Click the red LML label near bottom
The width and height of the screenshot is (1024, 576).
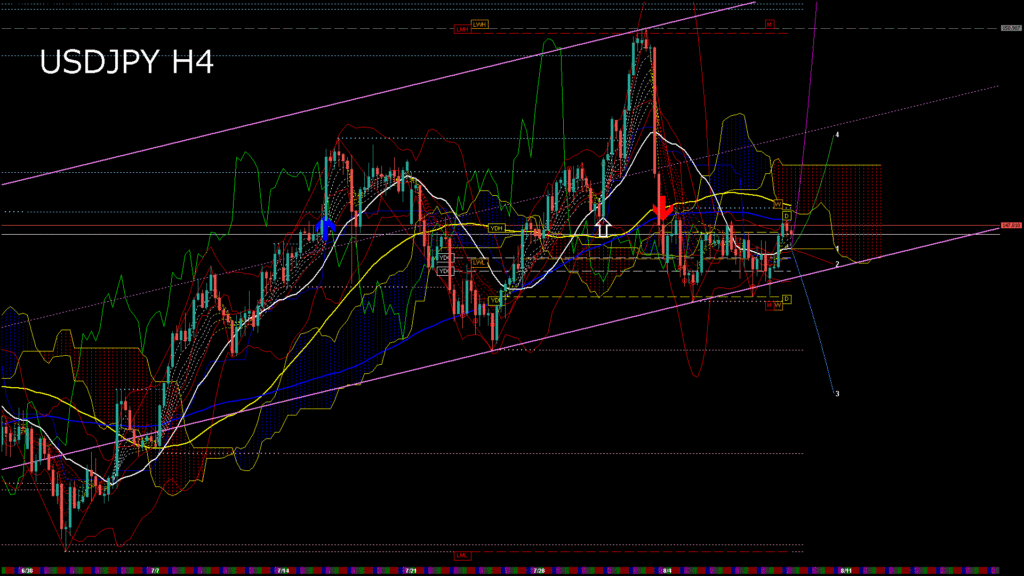click(462, 555)
